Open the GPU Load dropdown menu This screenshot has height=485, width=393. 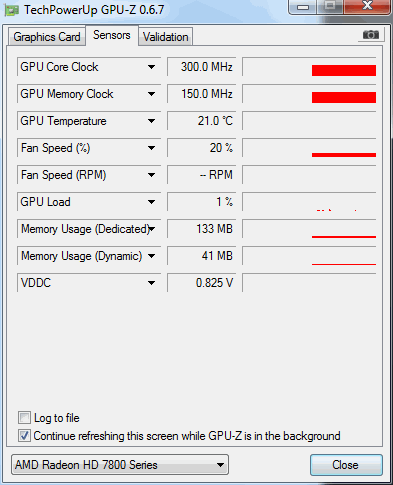[152, 202]
